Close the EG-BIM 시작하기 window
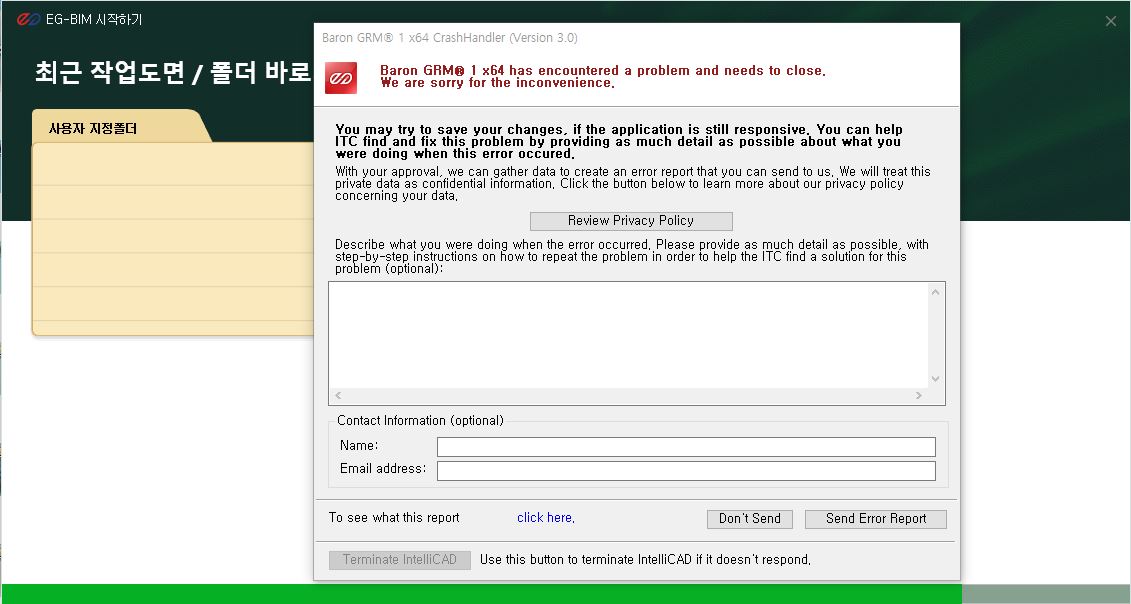 click(x=1111, y=21)
